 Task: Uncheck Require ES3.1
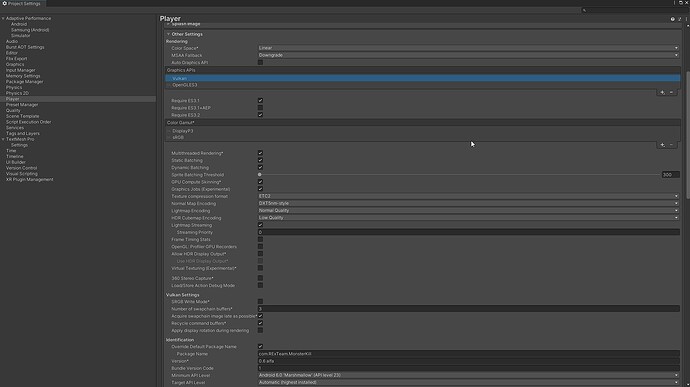point(260,100)
